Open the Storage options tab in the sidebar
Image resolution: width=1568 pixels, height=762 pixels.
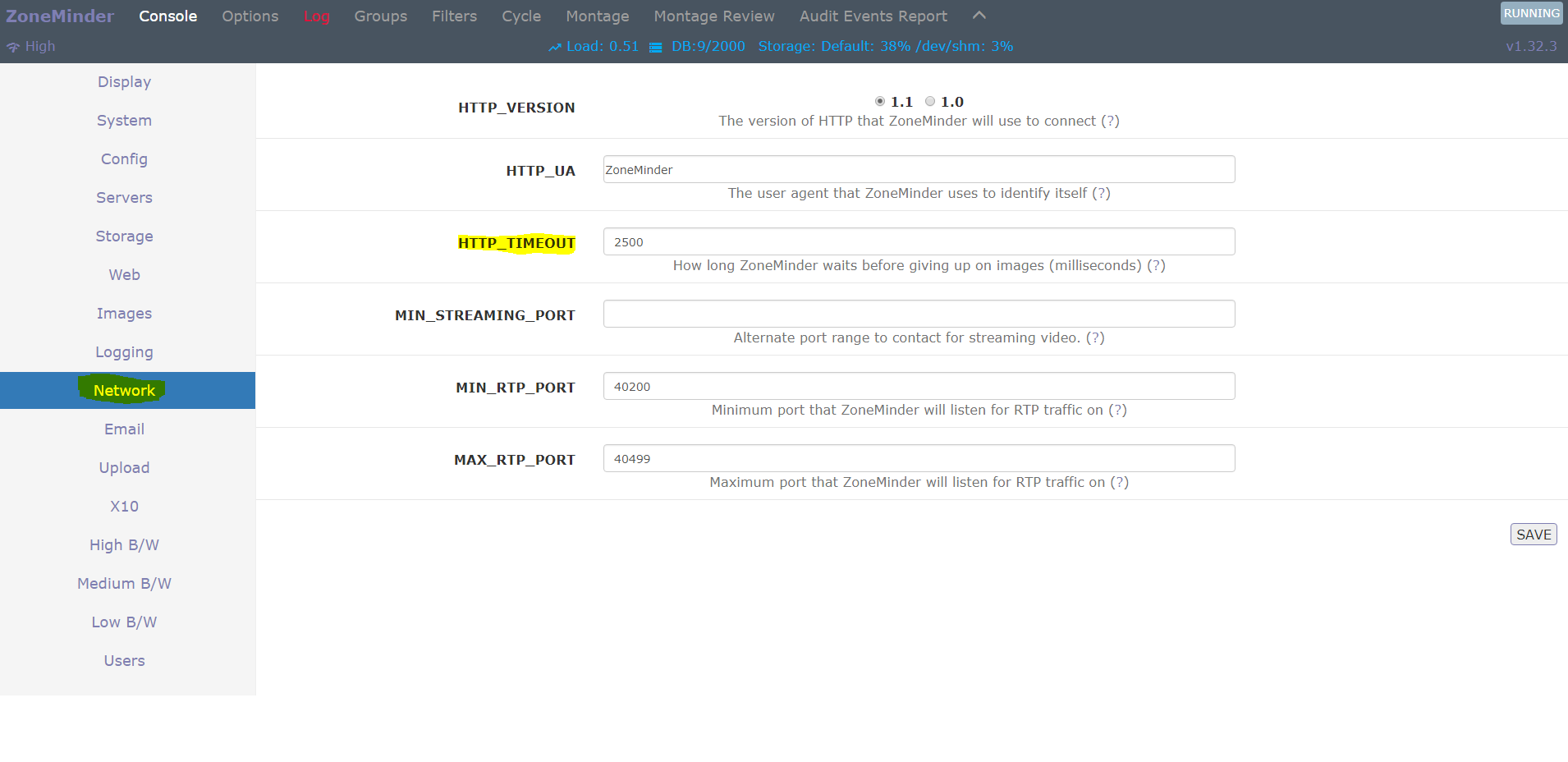124,236
